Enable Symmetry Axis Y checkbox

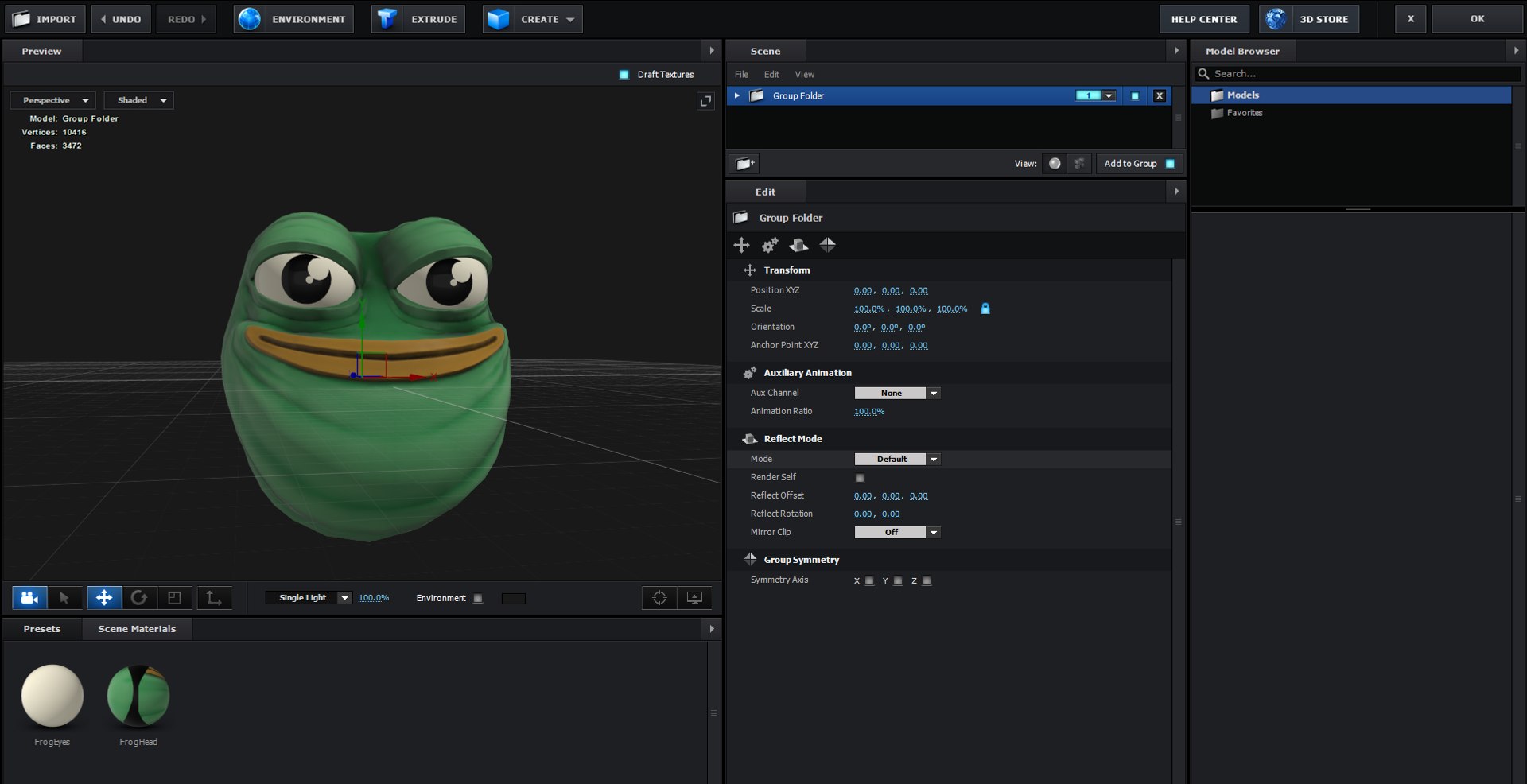click(899, 581)
